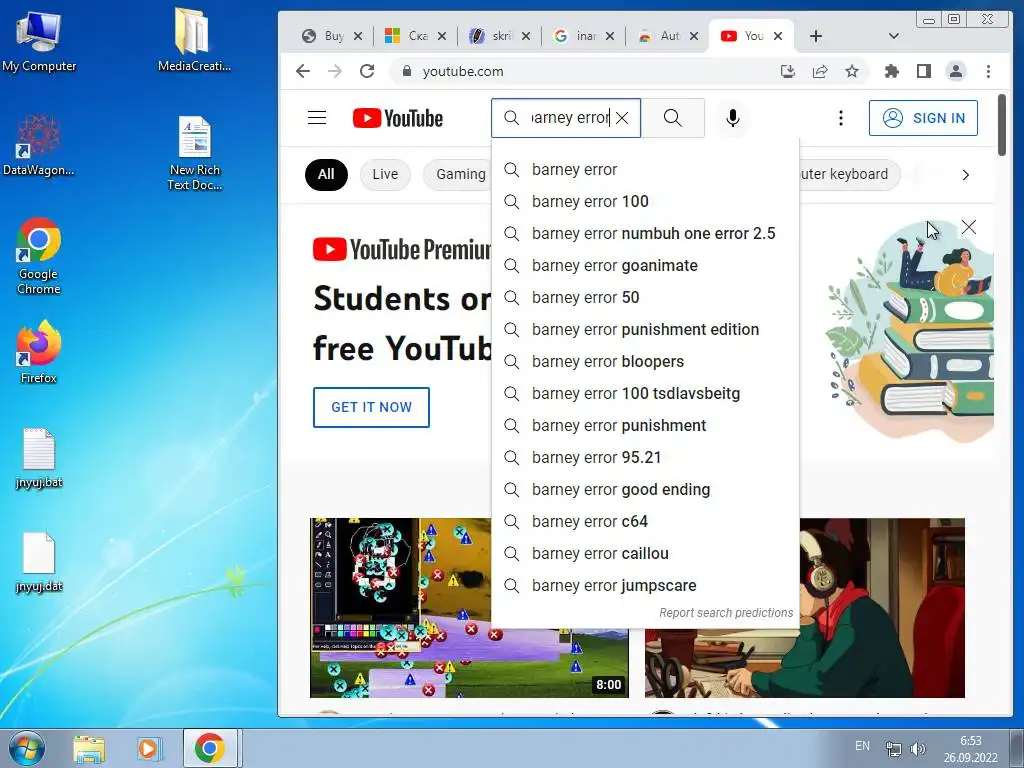
Task: Expand the tab search chevron
Action: pyautogui.click(x=894, y=36)
